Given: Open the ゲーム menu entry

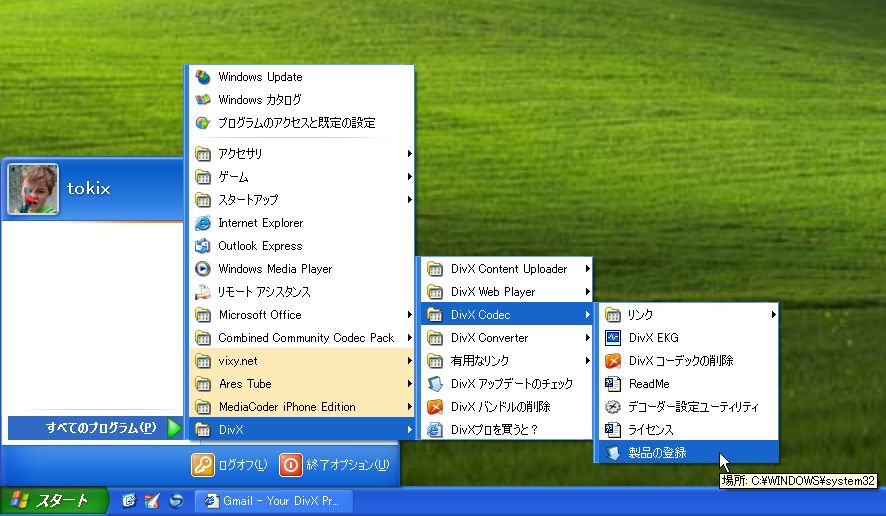Looking at the screenshot, I should [x=302, y=177].
